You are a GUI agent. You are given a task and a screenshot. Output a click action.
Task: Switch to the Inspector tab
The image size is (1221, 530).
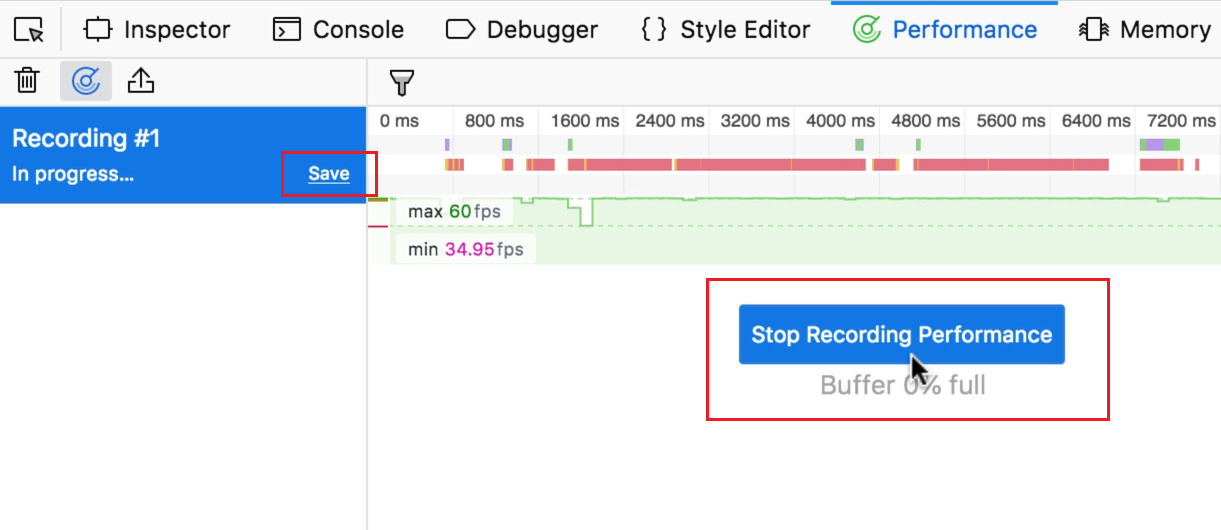click(x=157, y=30)
